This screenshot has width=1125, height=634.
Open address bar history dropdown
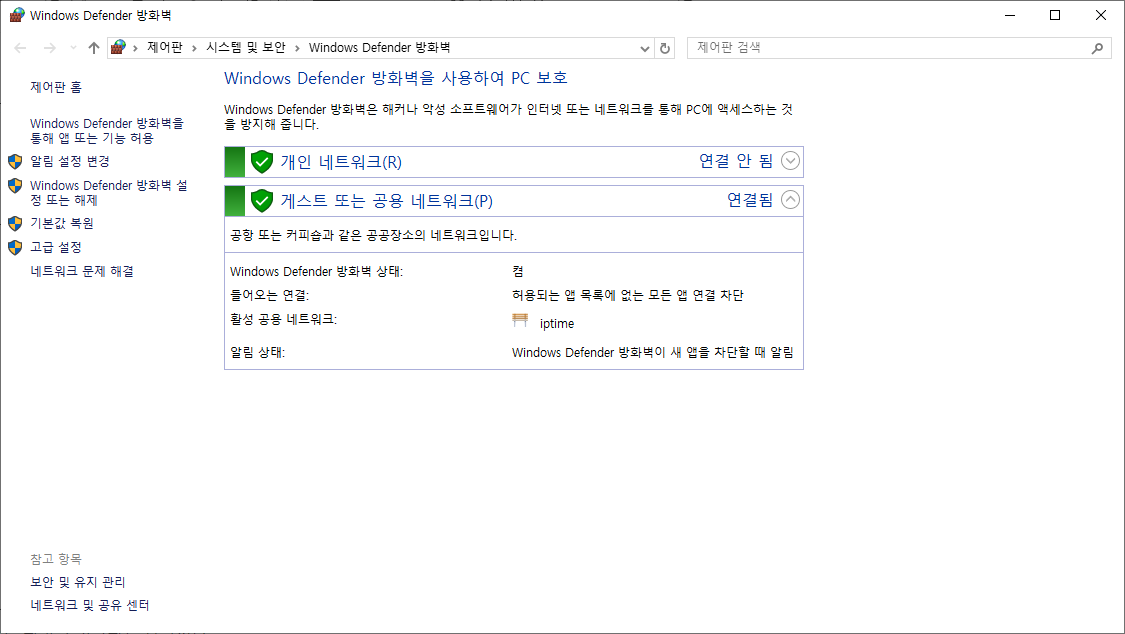[x=644, y=48]
